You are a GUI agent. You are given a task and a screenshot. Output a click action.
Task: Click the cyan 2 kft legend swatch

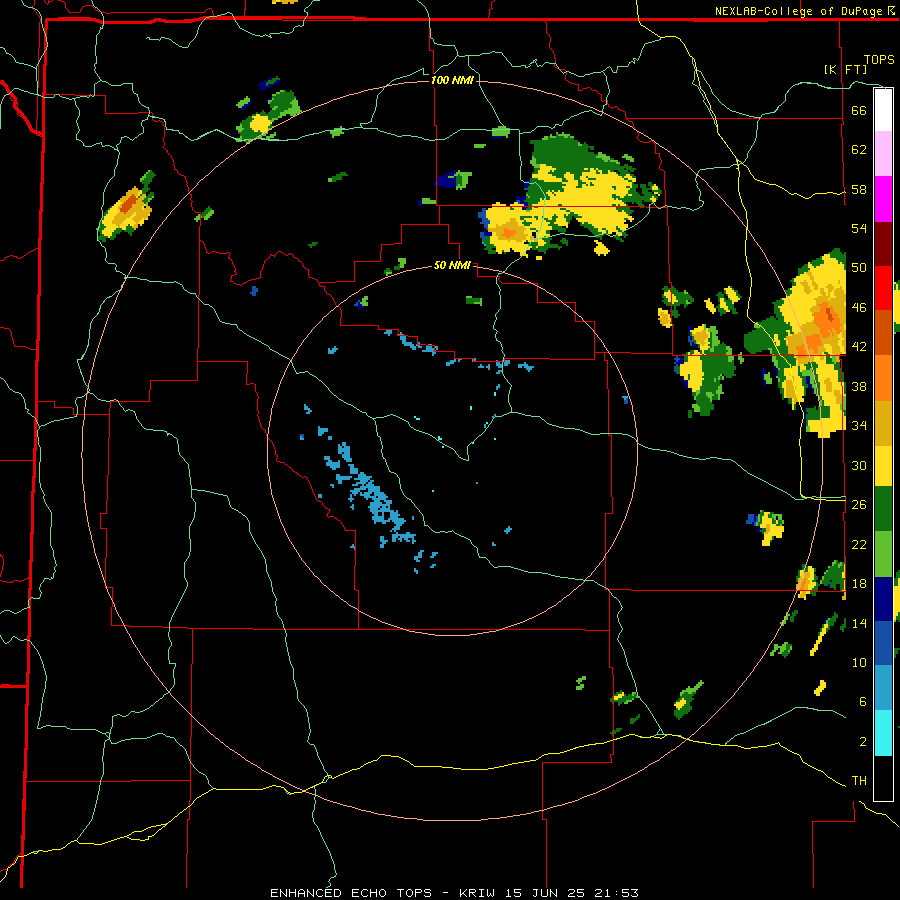(x=883, y=733)
